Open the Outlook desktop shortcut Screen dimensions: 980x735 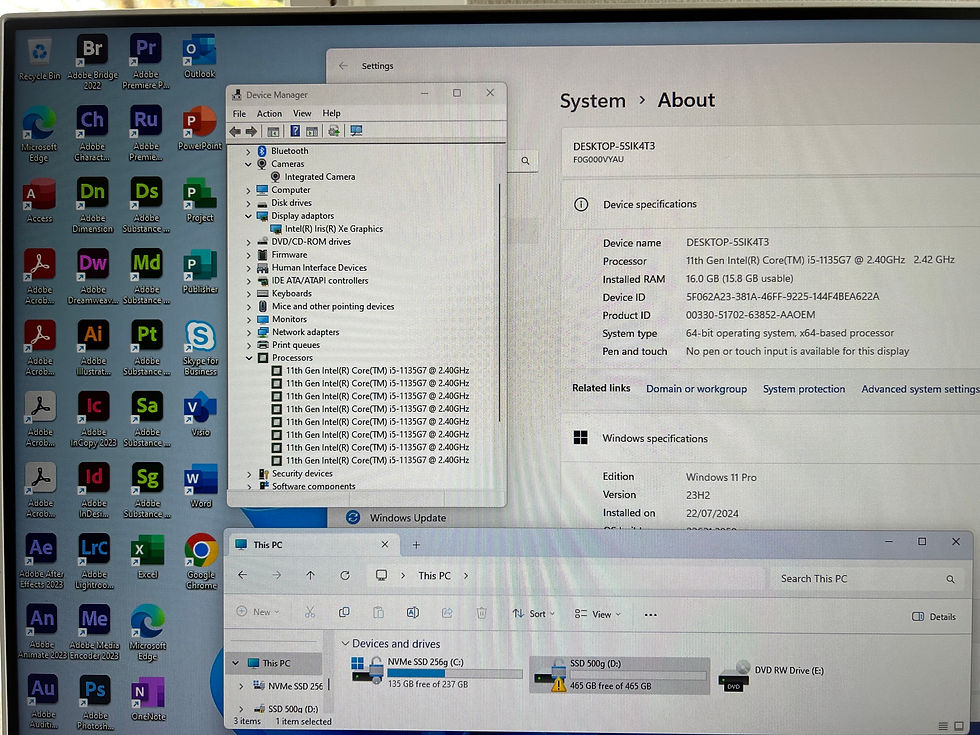(x=199, y=56)
